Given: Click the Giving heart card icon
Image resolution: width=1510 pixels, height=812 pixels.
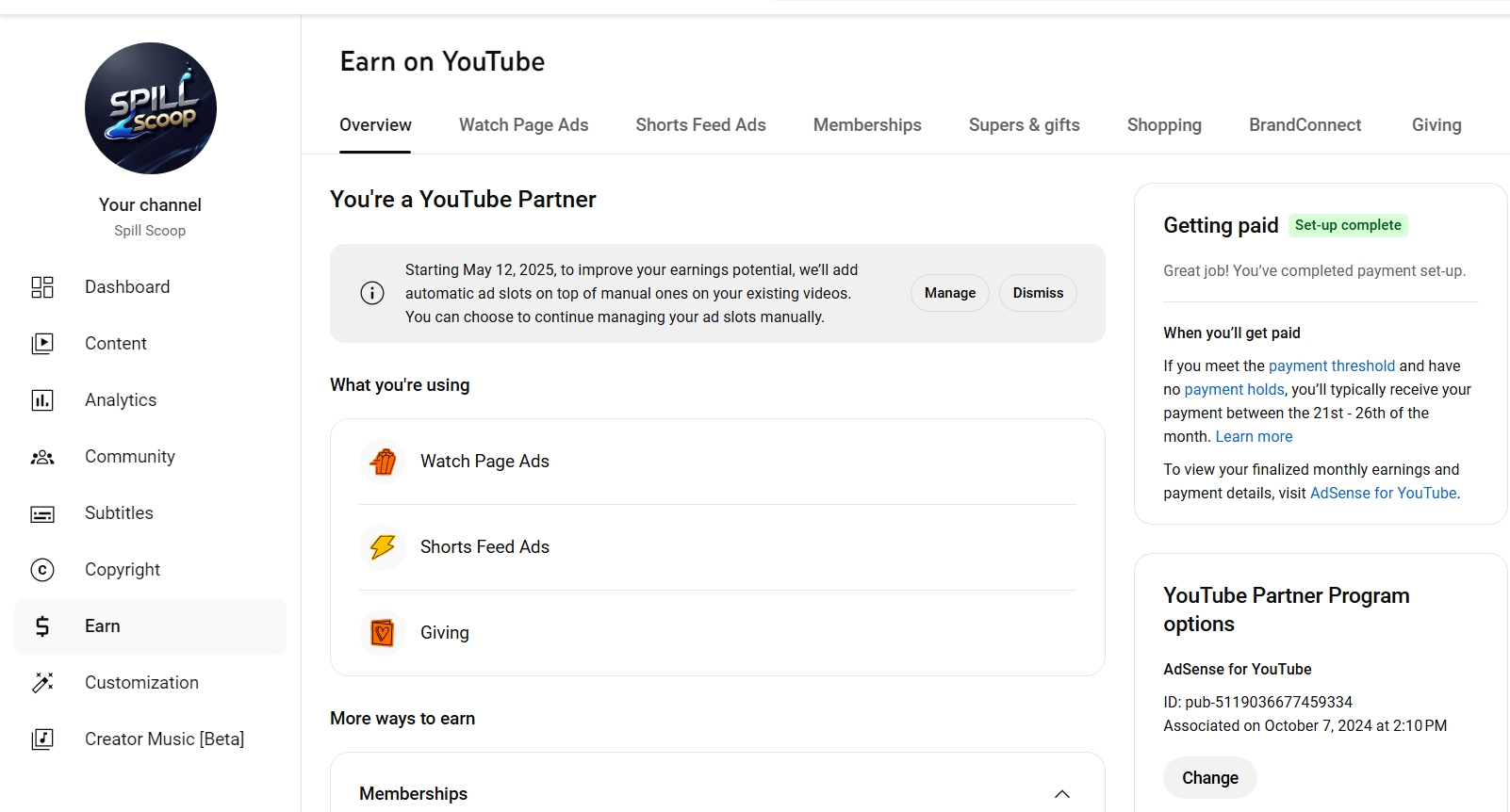Looking at the screenshot, I should (x=383, y=633).
